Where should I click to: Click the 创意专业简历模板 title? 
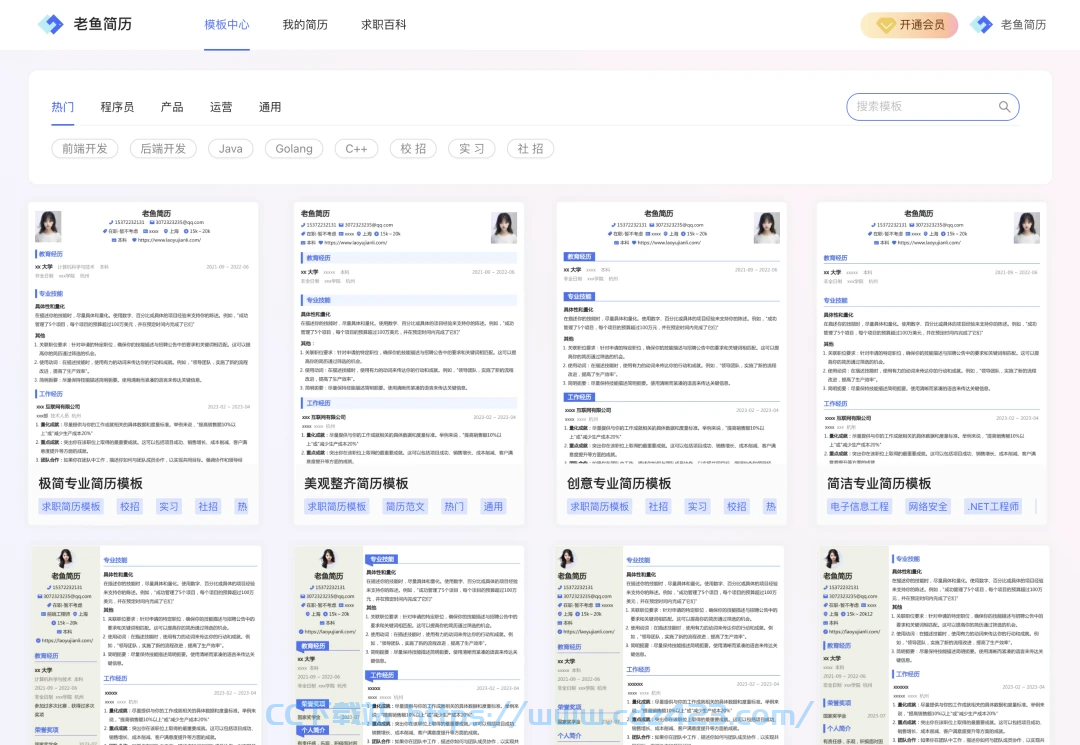[x=619, y=483]
